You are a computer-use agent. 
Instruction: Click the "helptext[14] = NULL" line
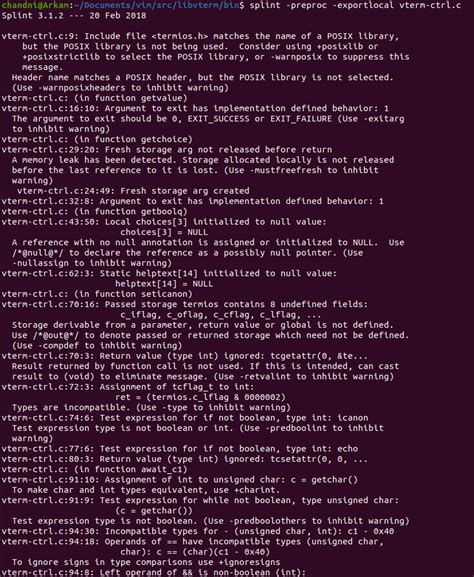164,284
